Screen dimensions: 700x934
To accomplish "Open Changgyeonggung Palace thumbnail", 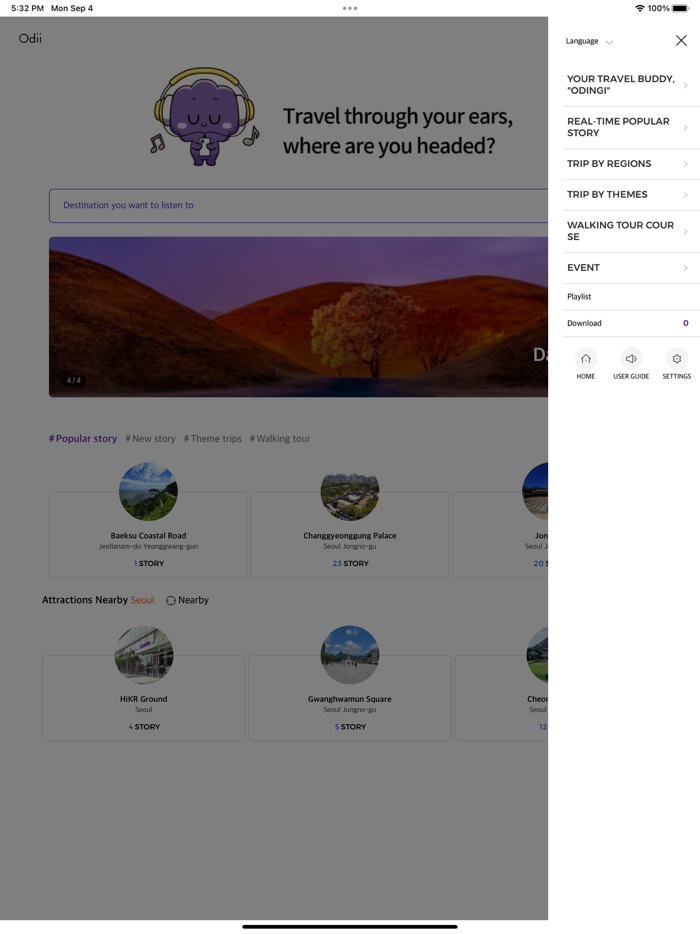I will (350, 492).
